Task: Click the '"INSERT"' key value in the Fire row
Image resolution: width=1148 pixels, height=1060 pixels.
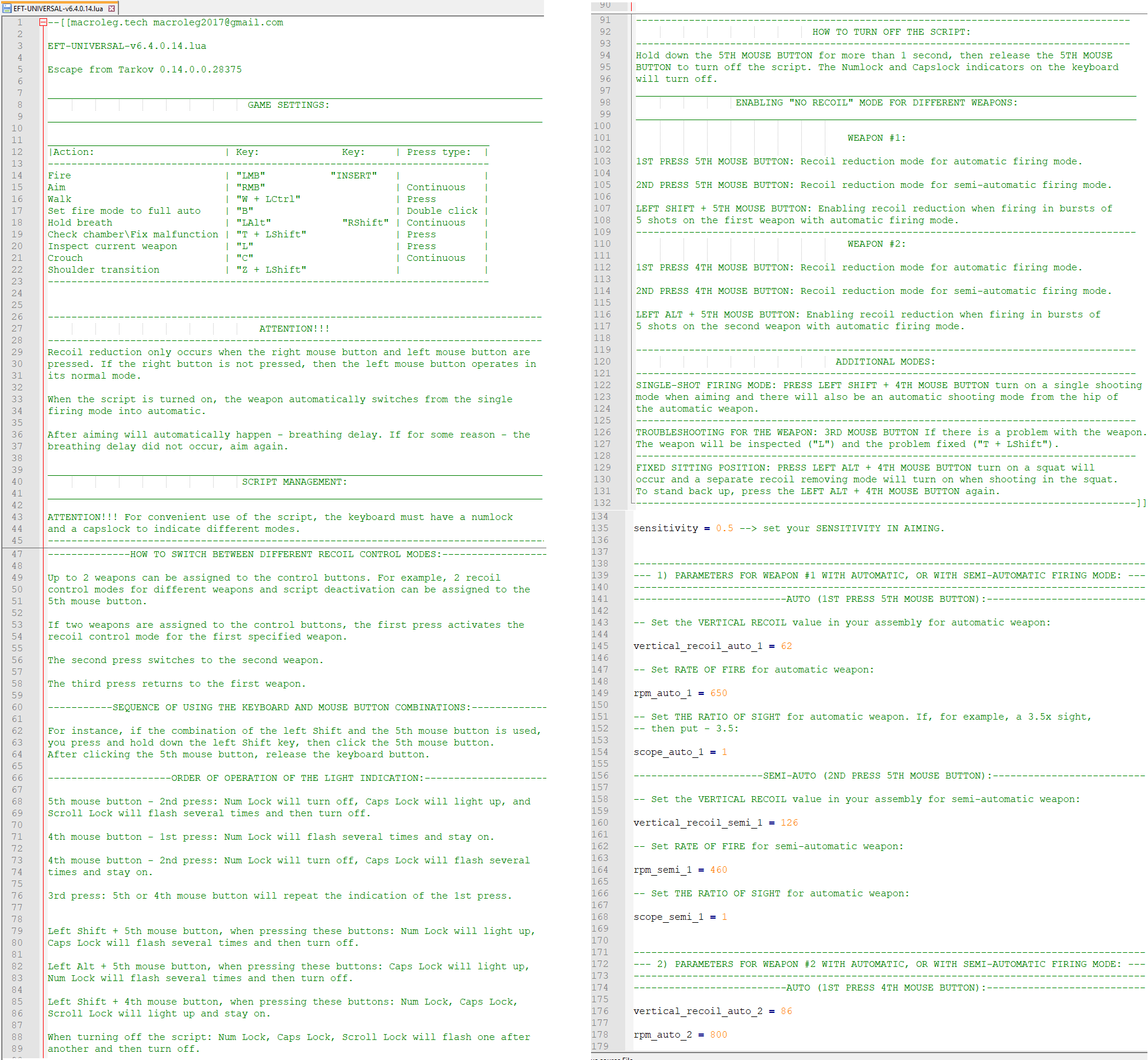Action: click(353, 175)
